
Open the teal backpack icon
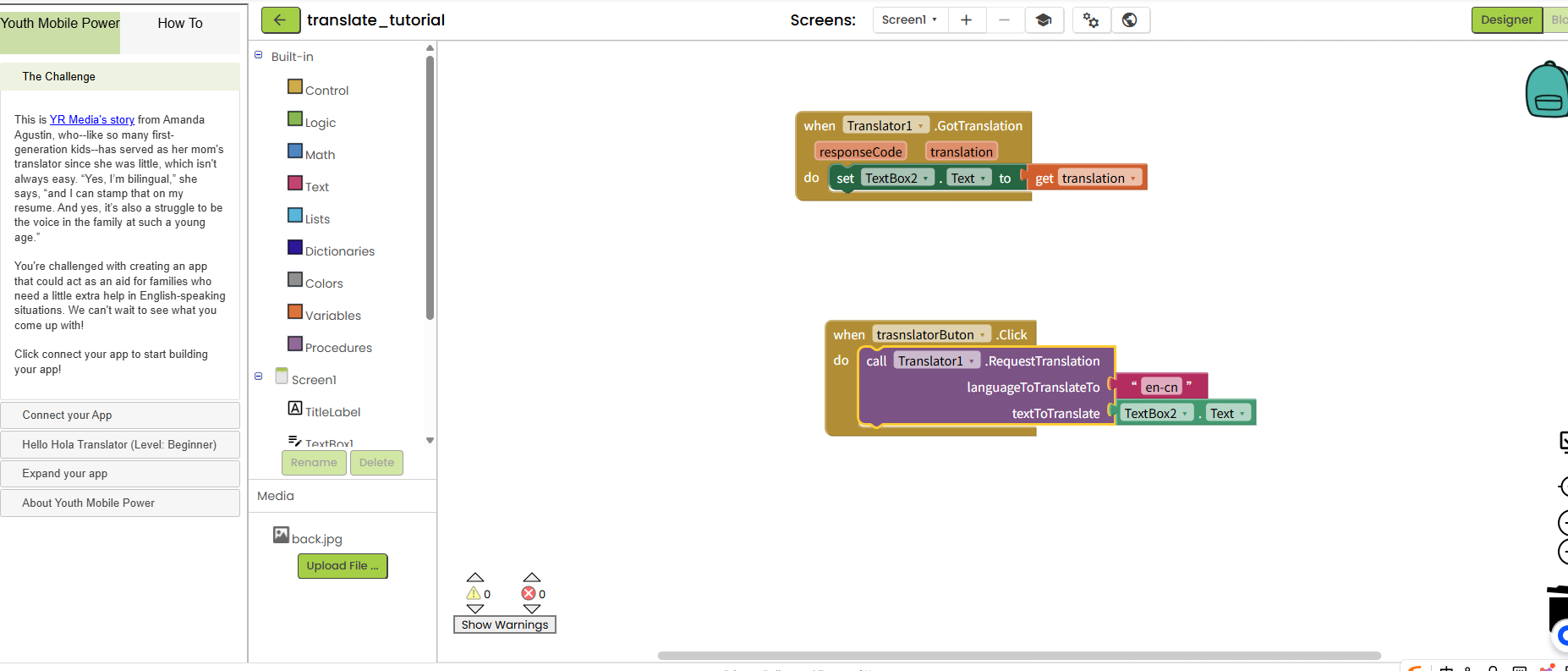tap(1547, 89)
